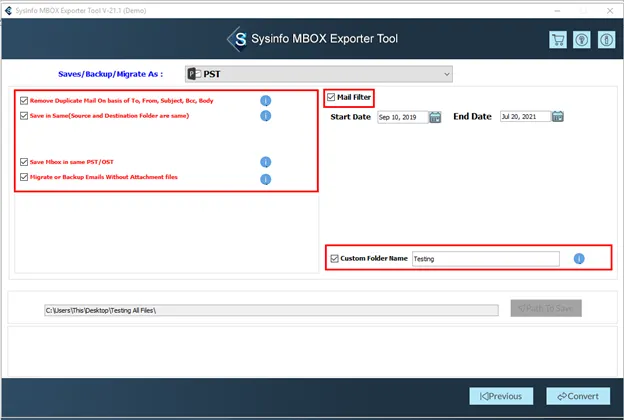Click the End Date field Jul 20, 2021

525,116
